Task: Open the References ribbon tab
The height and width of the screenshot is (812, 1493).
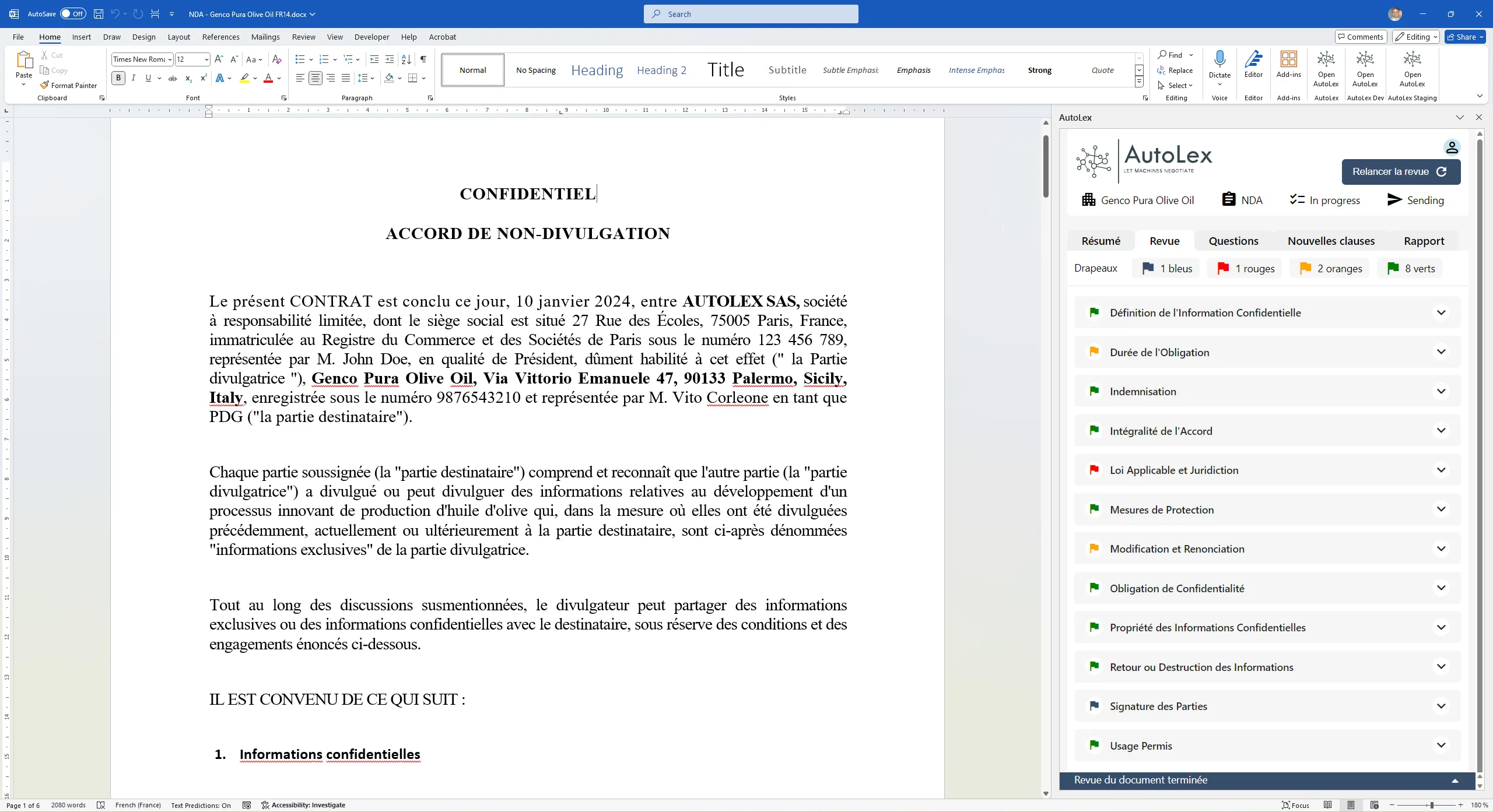Action: coord(220,37)
